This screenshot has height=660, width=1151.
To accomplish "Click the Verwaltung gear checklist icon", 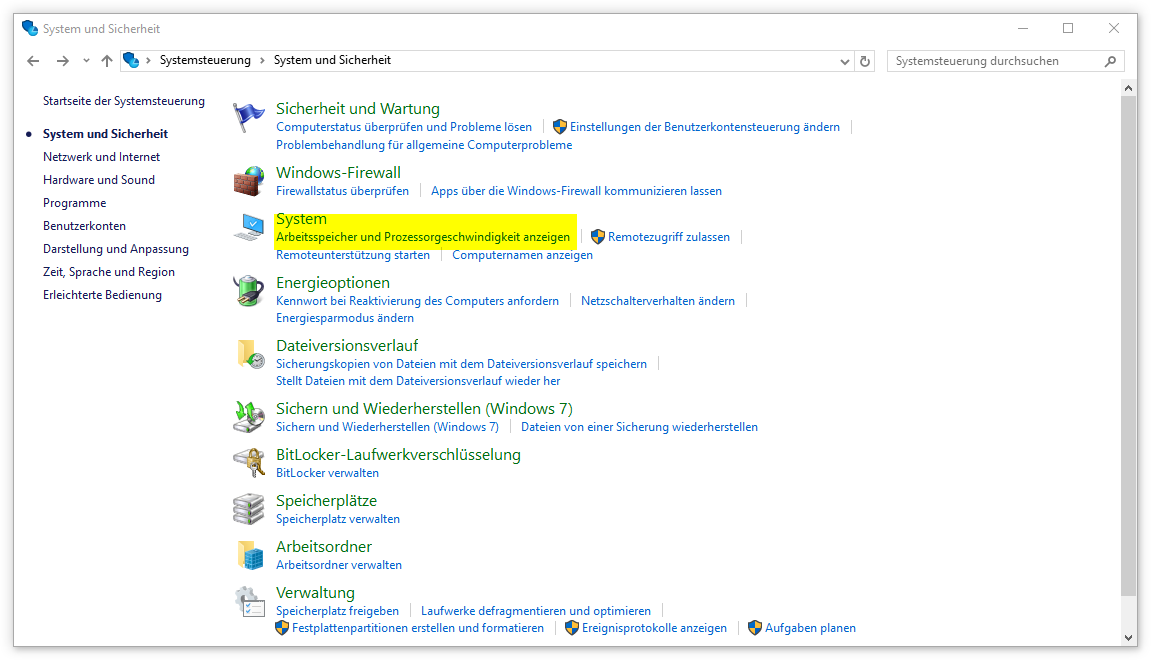I will coord(250,601).
